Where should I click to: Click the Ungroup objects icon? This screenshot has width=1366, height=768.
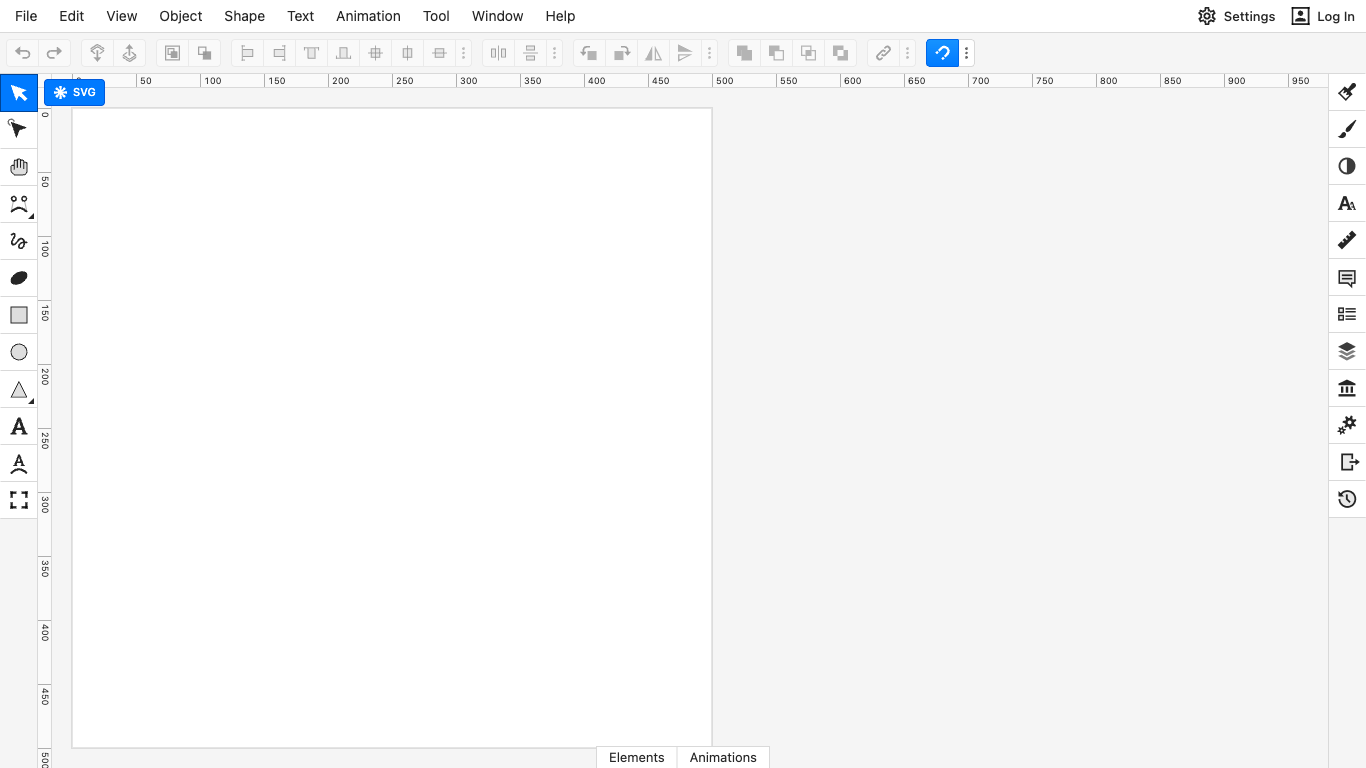click(204, 53)
